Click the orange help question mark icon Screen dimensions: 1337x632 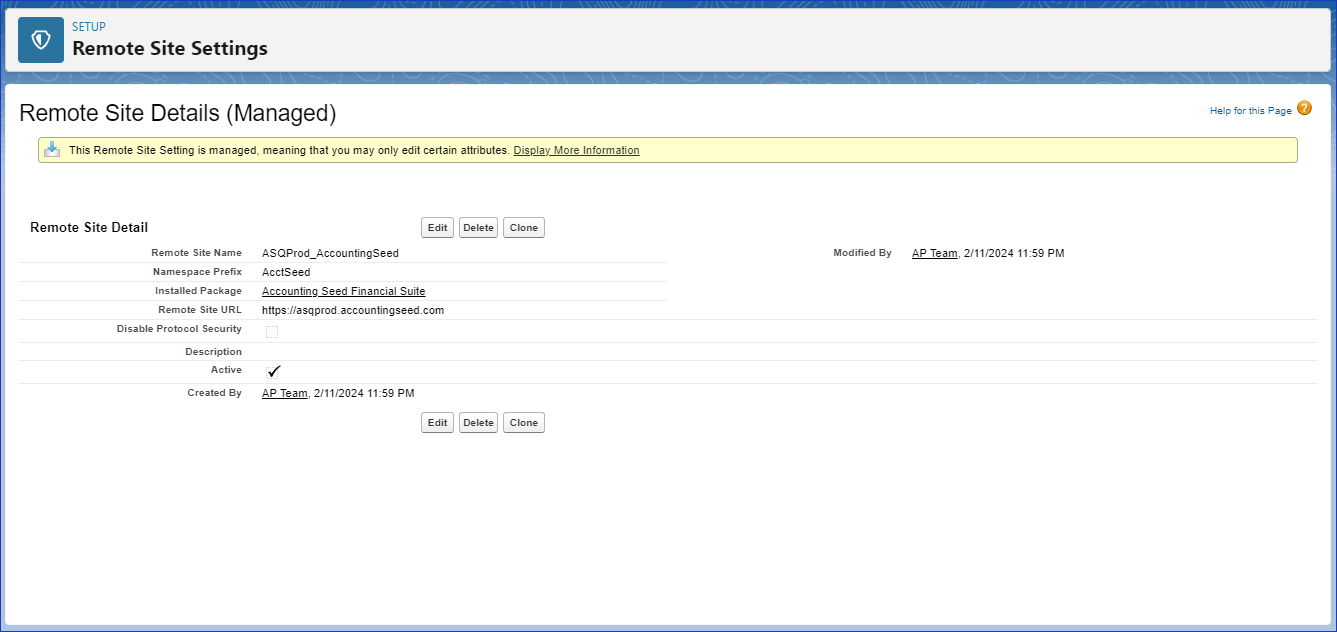tap(1304, 109)
